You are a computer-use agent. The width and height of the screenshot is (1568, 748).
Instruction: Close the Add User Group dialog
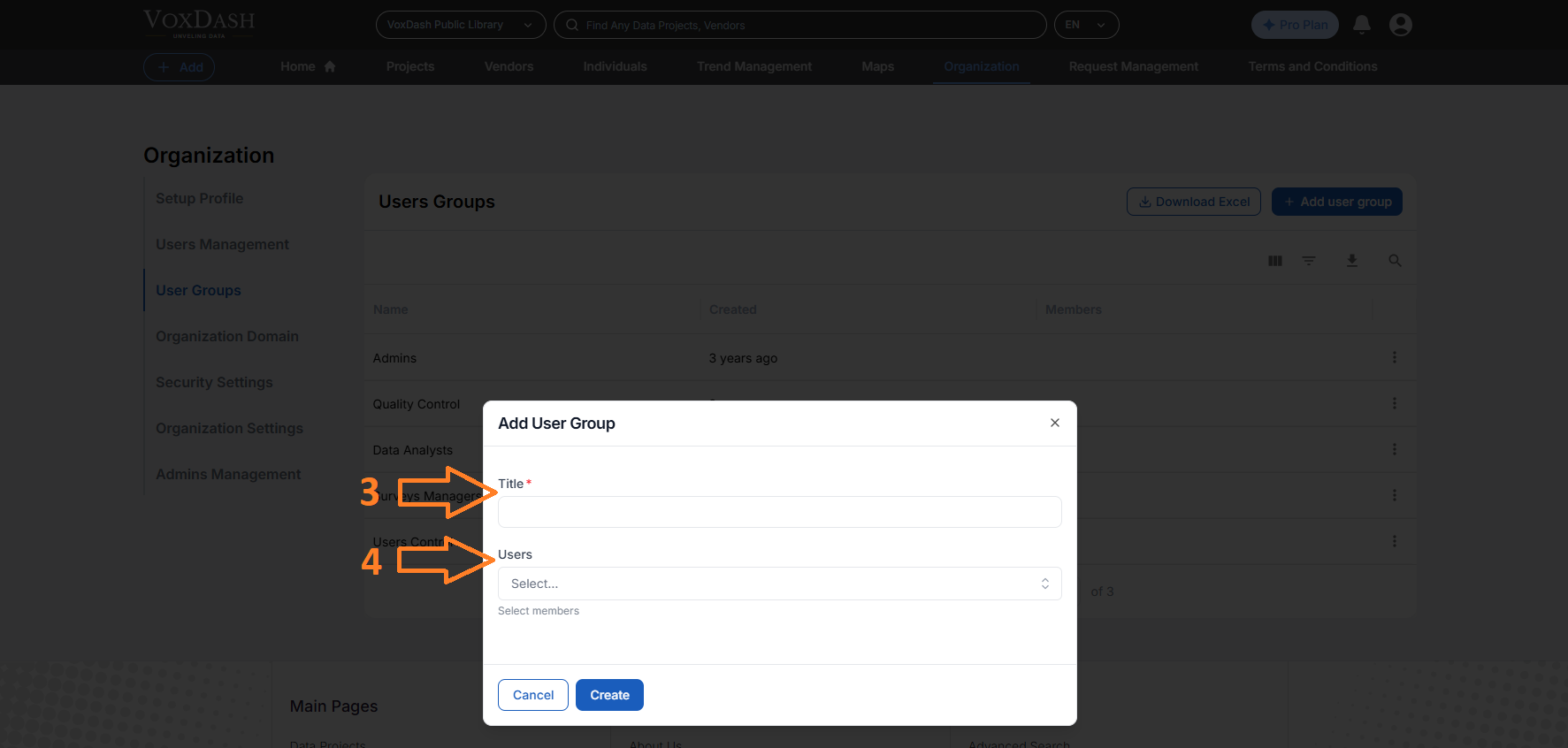(1054, 423)
